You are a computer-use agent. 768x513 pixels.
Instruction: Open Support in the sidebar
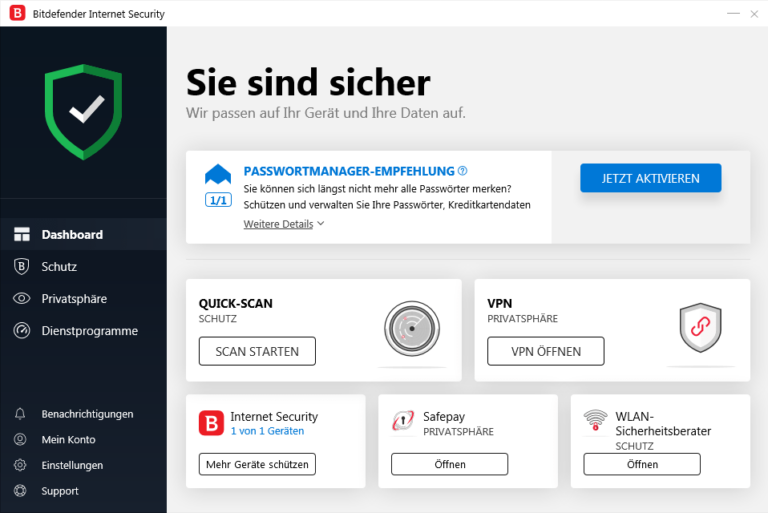[x=83, y=490]
